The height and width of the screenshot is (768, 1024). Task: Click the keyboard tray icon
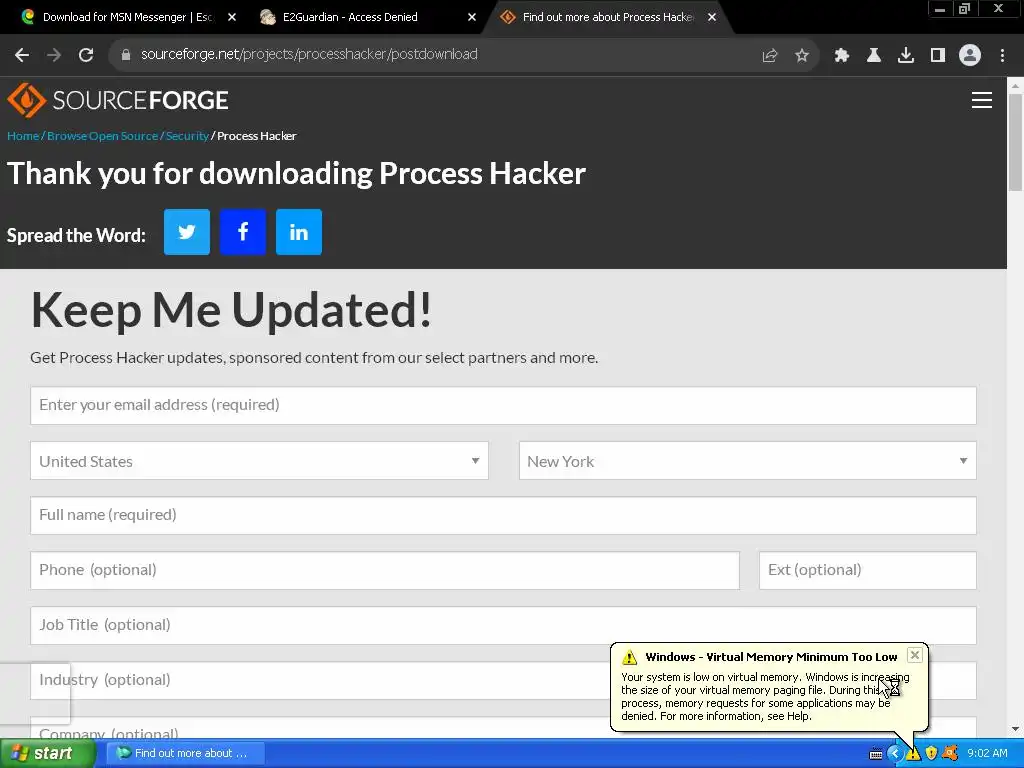876,754
